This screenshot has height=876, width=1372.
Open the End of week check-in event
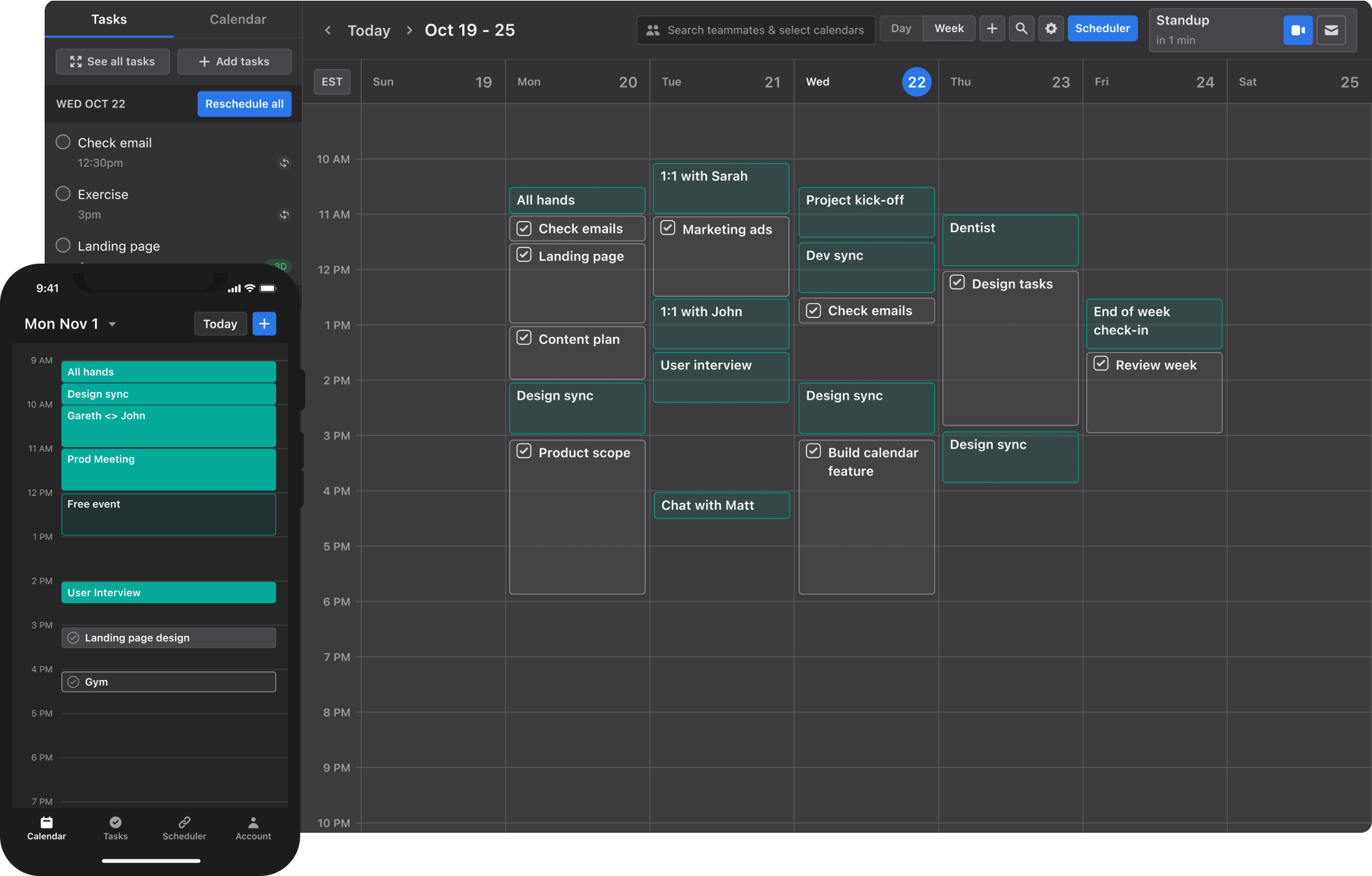point(1154,324)
